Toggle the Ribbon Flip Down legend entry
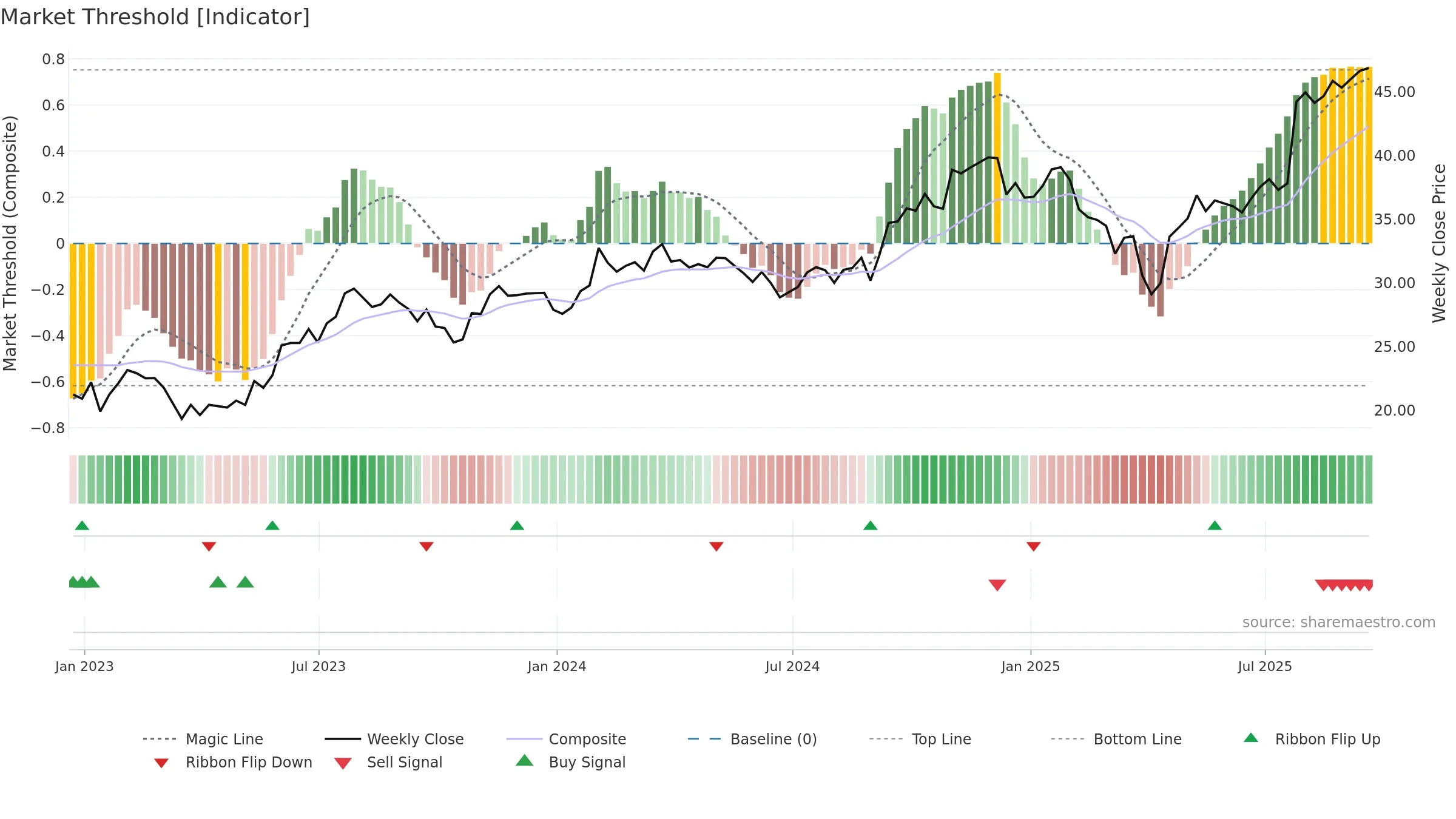 232,762
